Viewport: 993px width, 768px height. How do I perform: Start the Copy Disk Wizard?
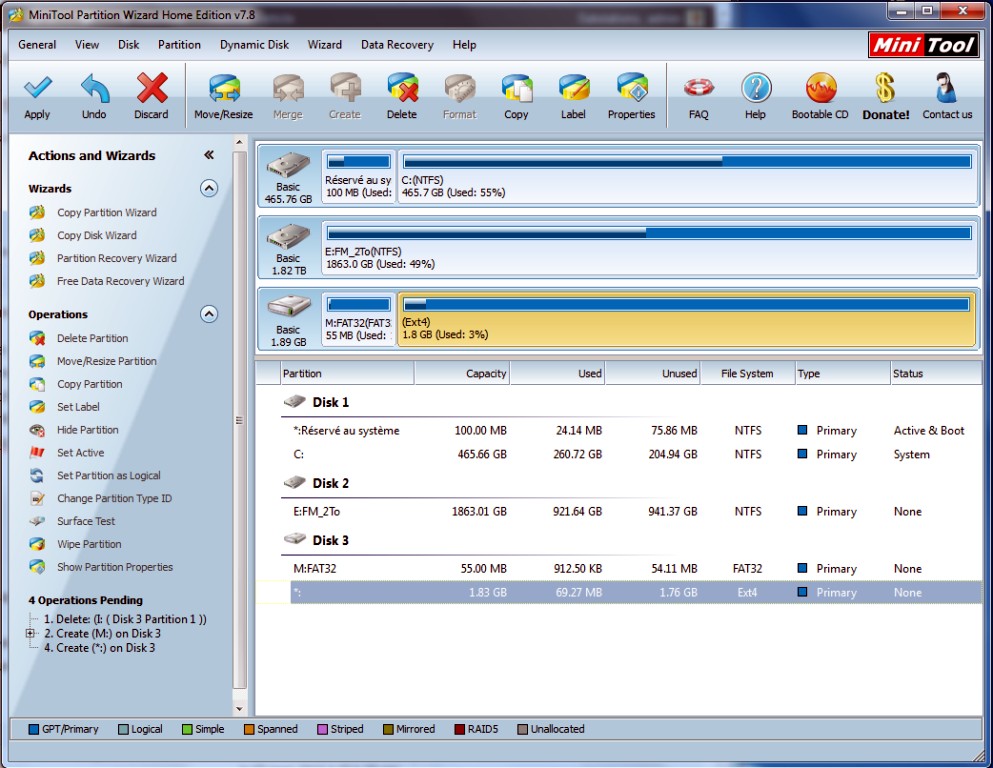[x=96, y=236]
